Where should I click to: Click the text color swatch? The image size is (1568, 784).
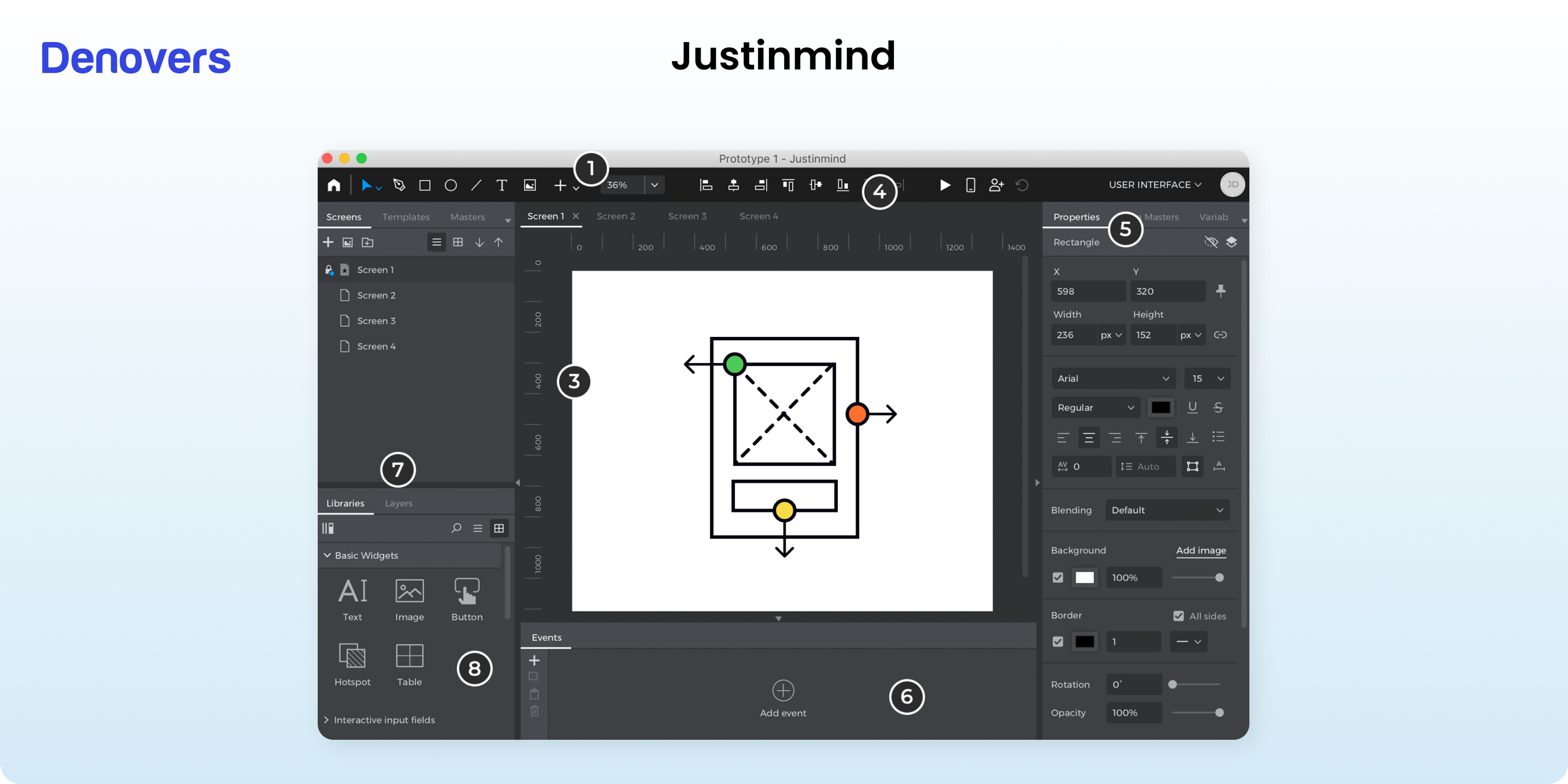[x=1161, y=408]
